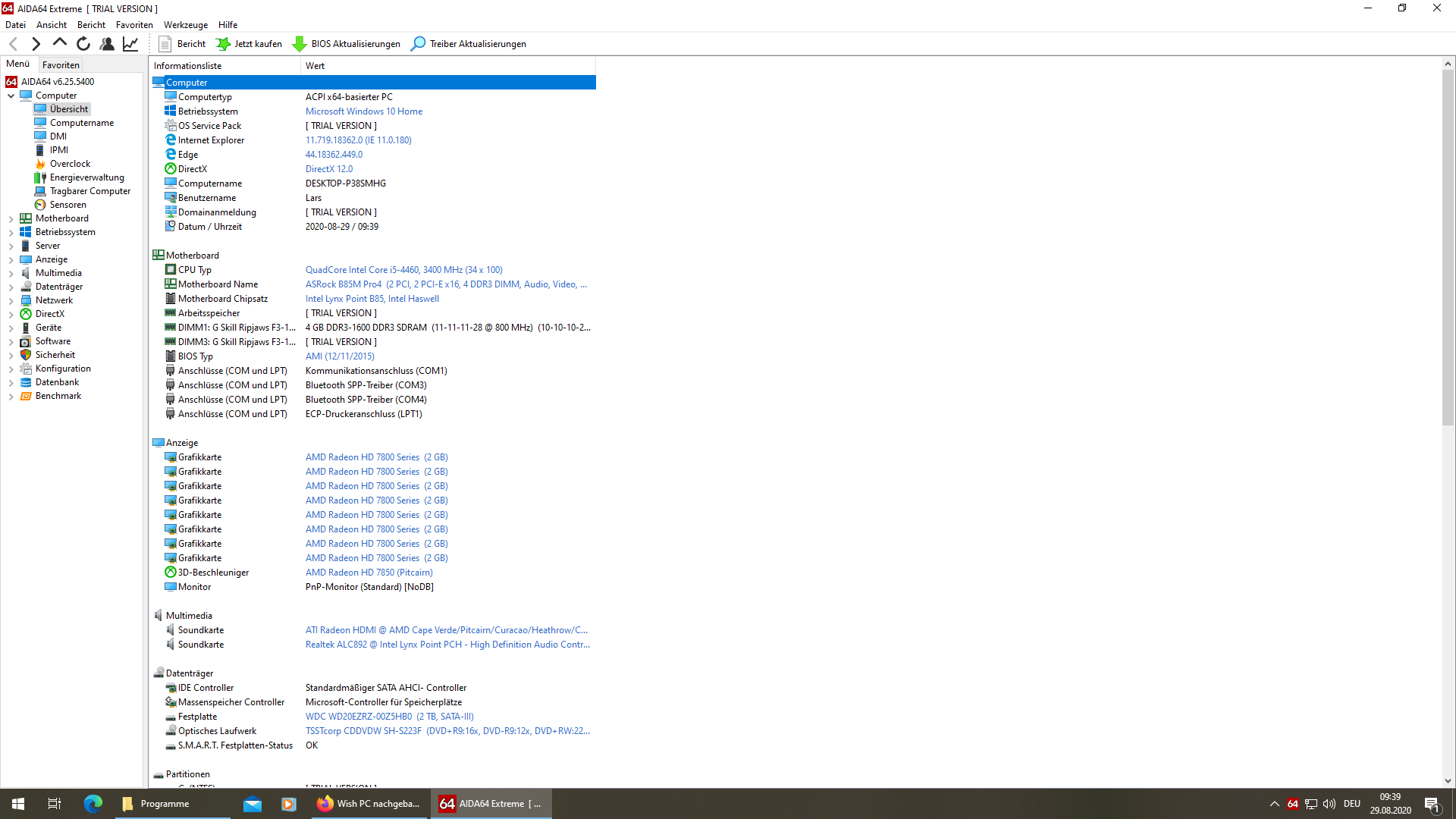Click Jetzt kaufen button
Viewport: 1456px width, 819px height.
coord(249,44)
